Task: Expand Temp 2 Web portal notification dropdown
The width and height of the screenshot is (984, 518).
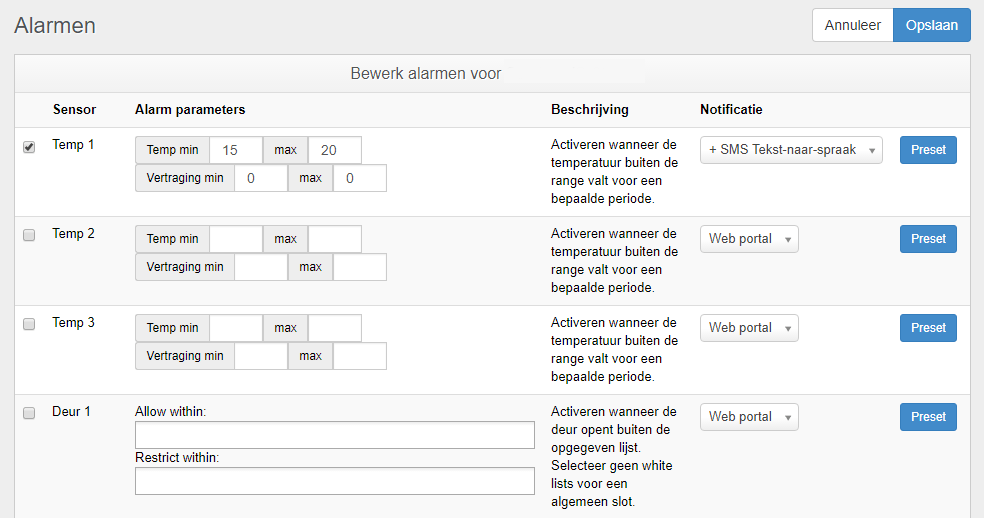Action: (x=748, y=239)
